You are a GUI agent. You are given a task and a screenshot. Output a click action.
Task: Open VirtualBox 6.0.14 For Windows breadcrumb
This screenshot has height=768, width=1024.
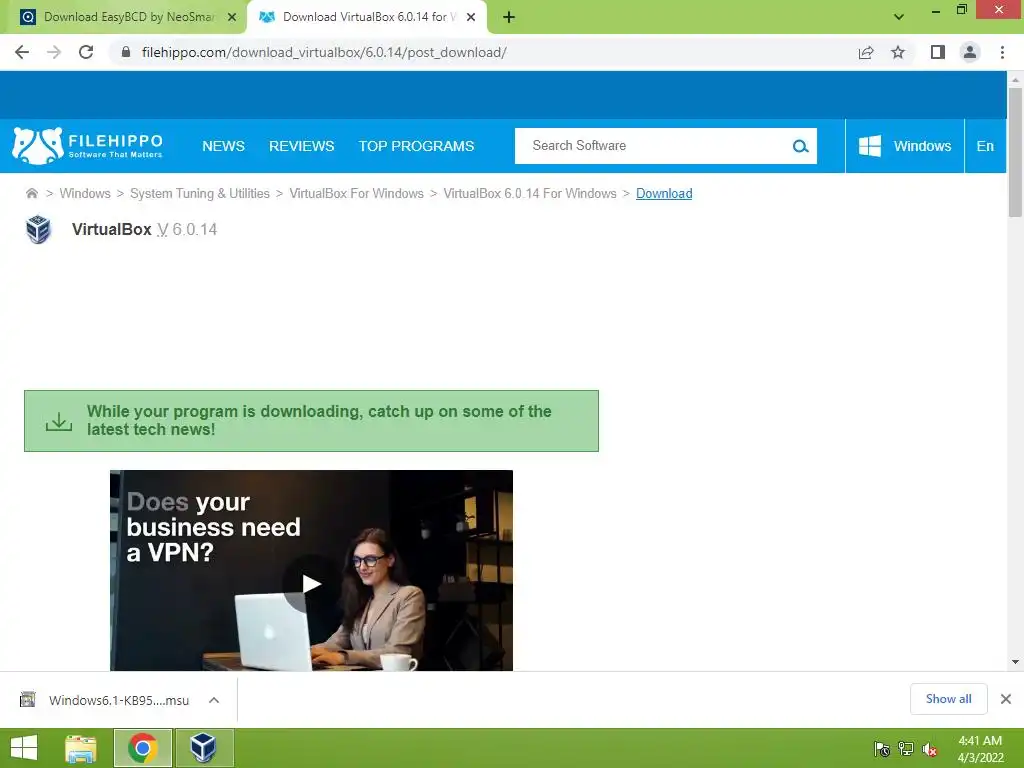530,193
